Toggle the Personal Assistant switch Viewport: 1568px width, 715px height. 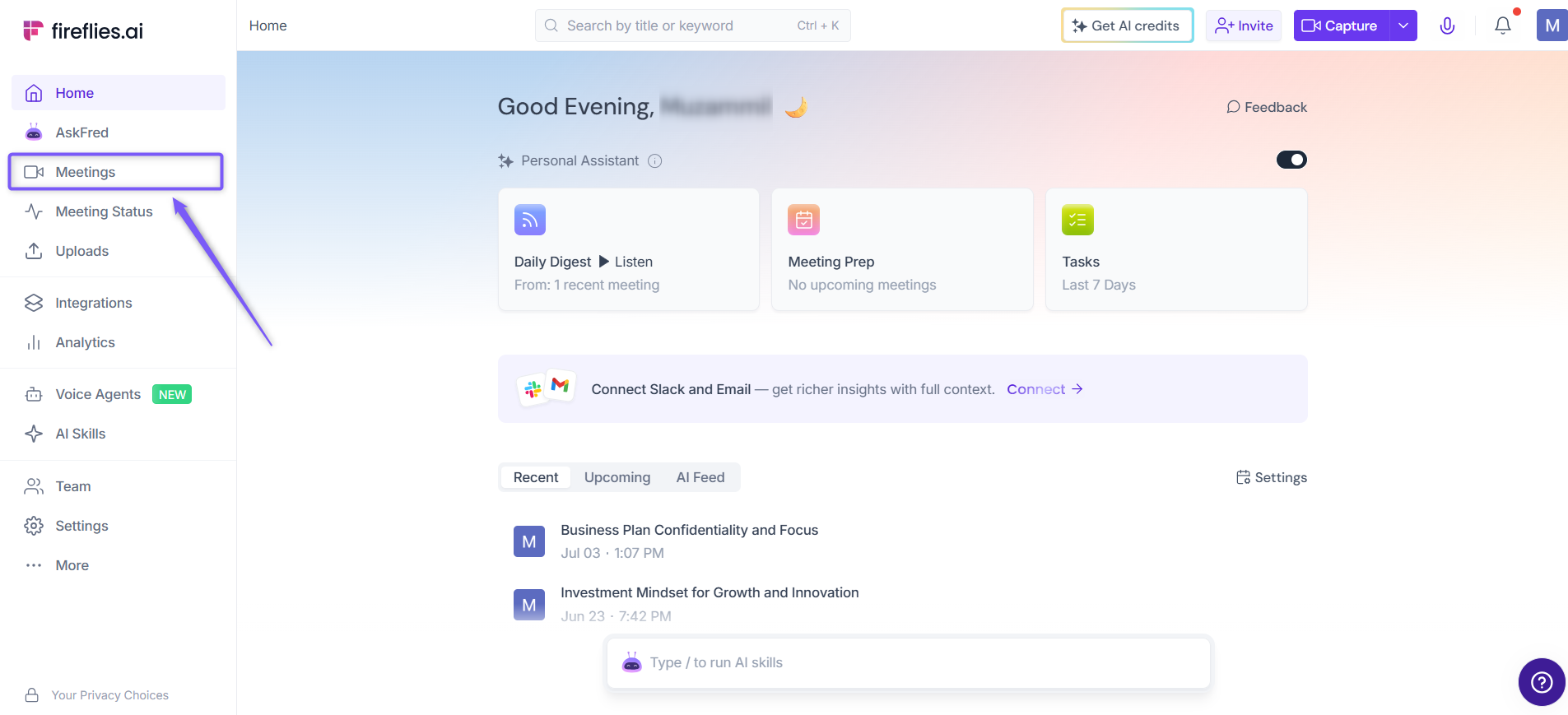(1291, 160)
